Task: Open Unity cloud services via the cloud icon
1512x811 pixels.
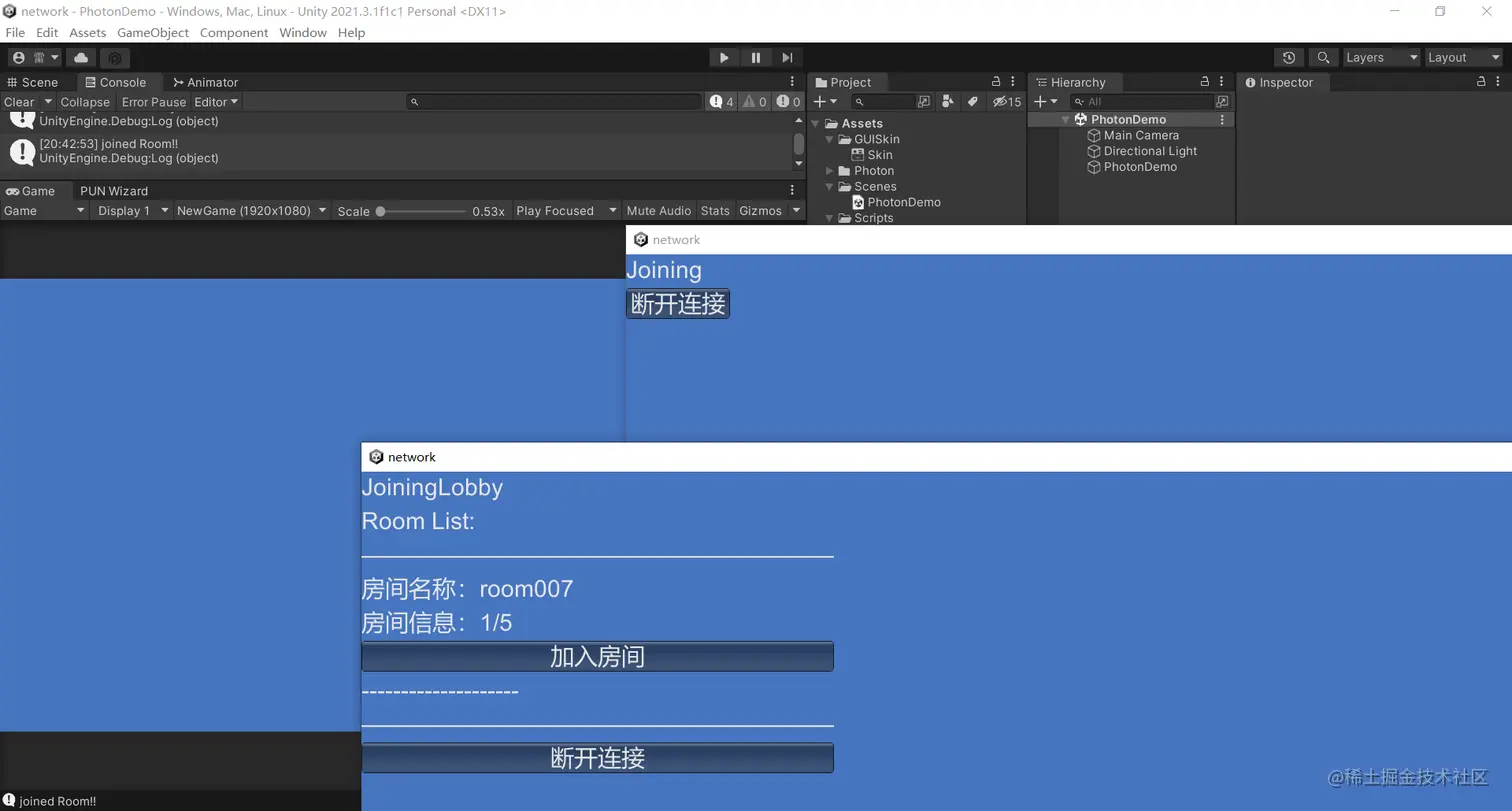Action: click(x=81, y=57)
